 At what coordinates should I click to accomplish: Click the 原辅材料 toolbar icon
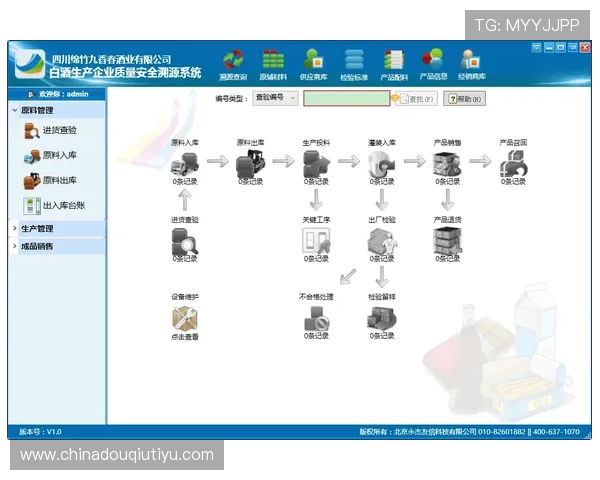tap(273, 62)
